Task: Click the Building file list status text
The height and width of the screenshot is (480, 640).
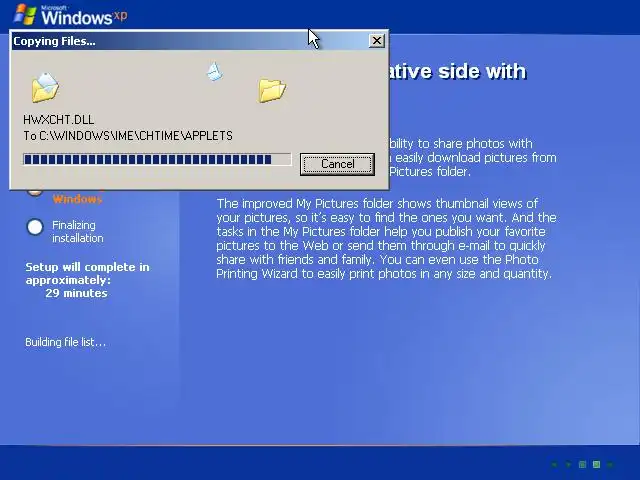Action: [x=66, y=342]
